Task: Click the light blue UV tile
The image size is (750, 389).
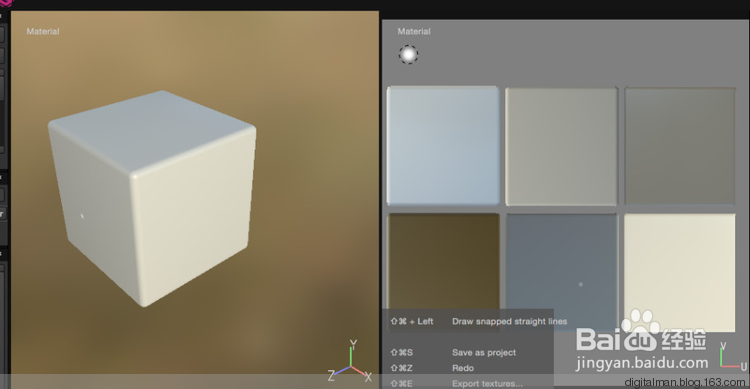Action: point(443,145)
